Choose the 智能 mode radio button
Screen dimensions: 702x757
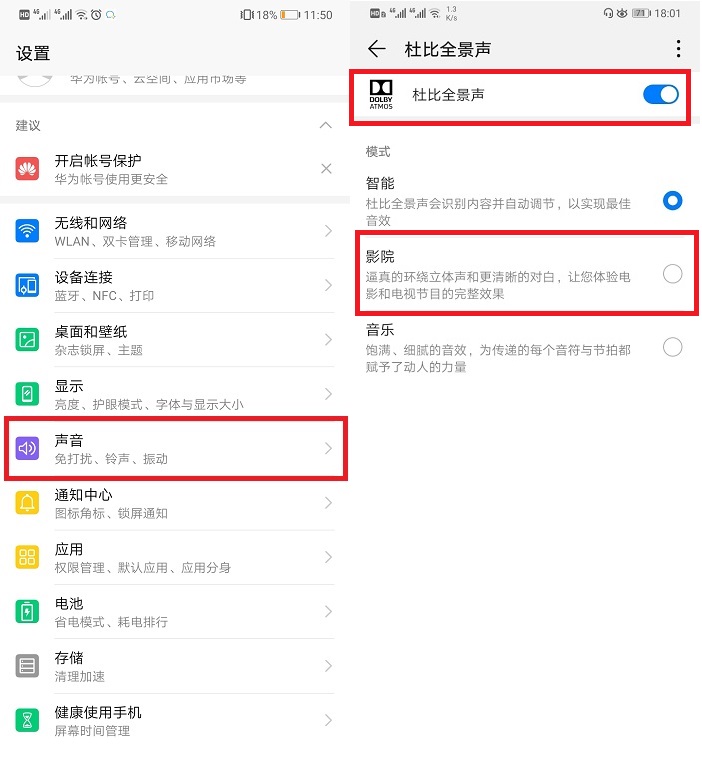672,200
